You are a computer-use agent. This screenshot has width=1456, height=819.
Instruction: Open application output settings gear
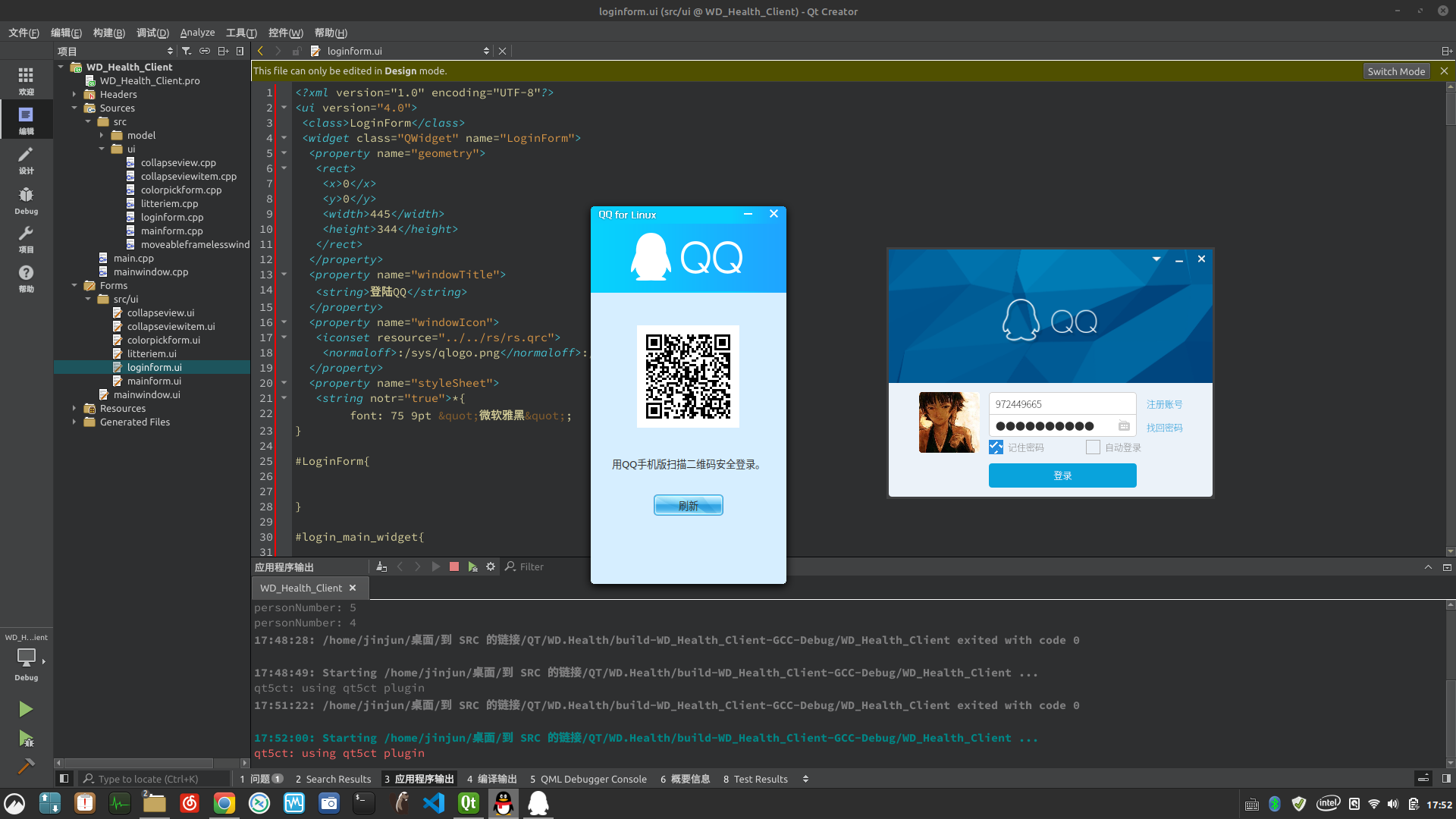click(491, 566)
